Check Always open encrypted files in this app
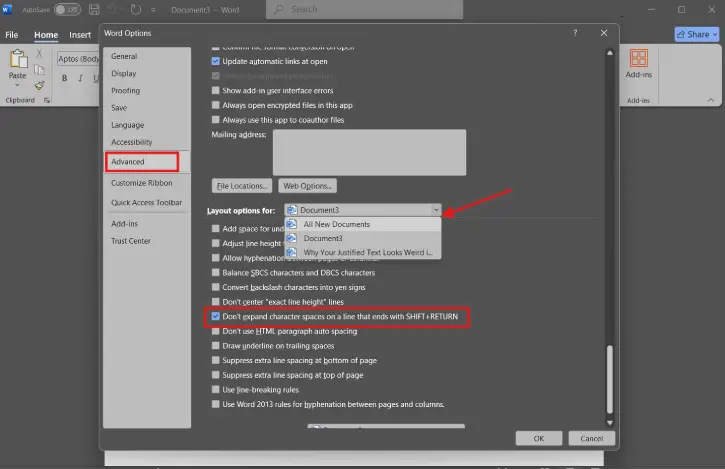 click(215, 105)
